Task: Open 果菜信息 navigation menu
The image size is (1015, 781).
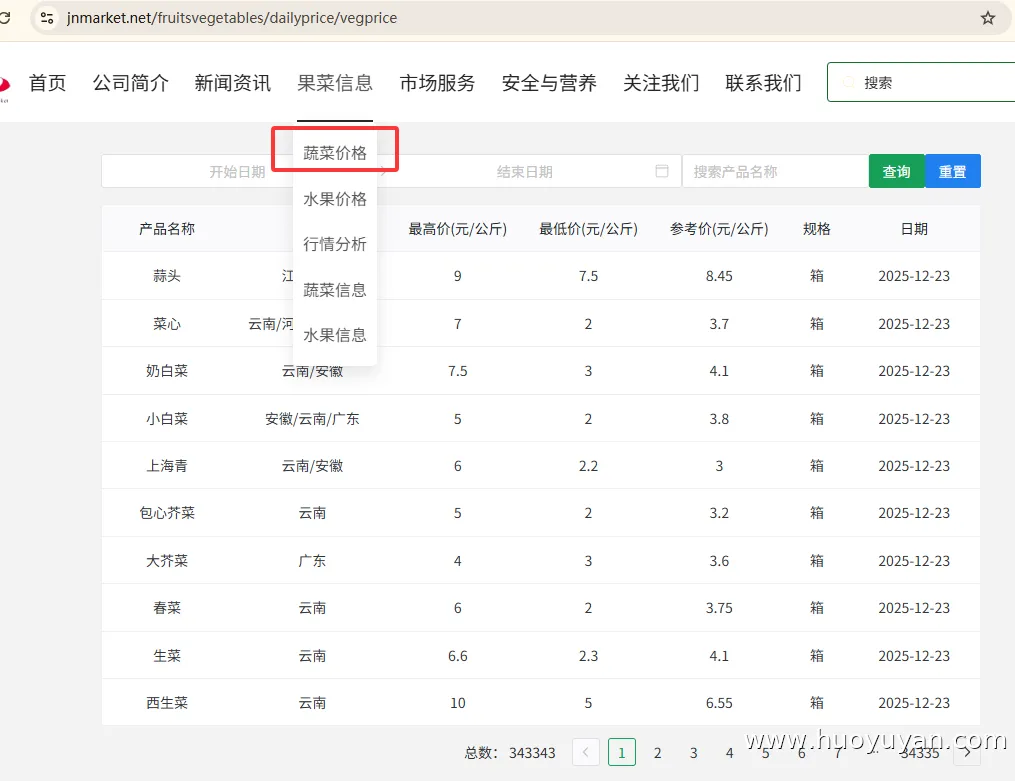Action: click(335, 83)
